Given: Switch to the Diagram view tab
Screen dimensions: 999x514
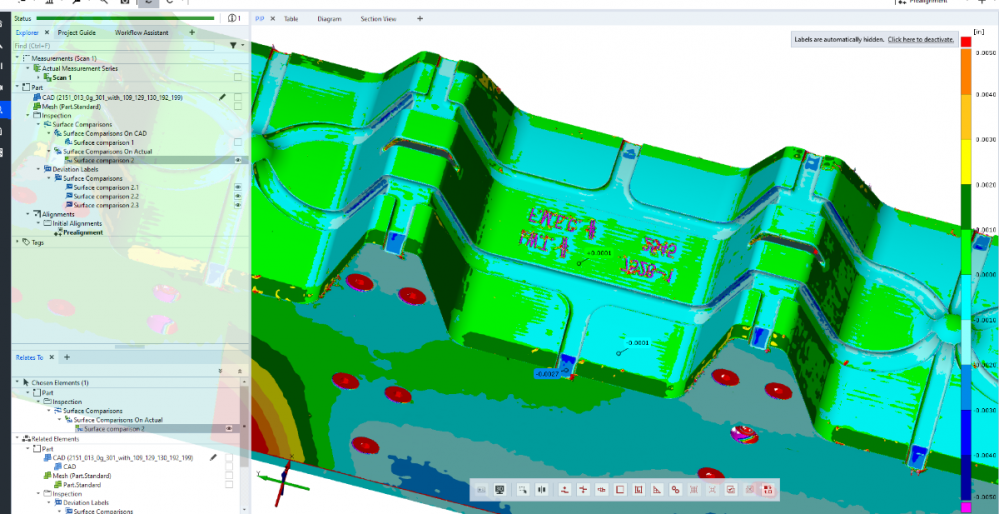Looking at the screenshot, I should [x=329, y=18].
